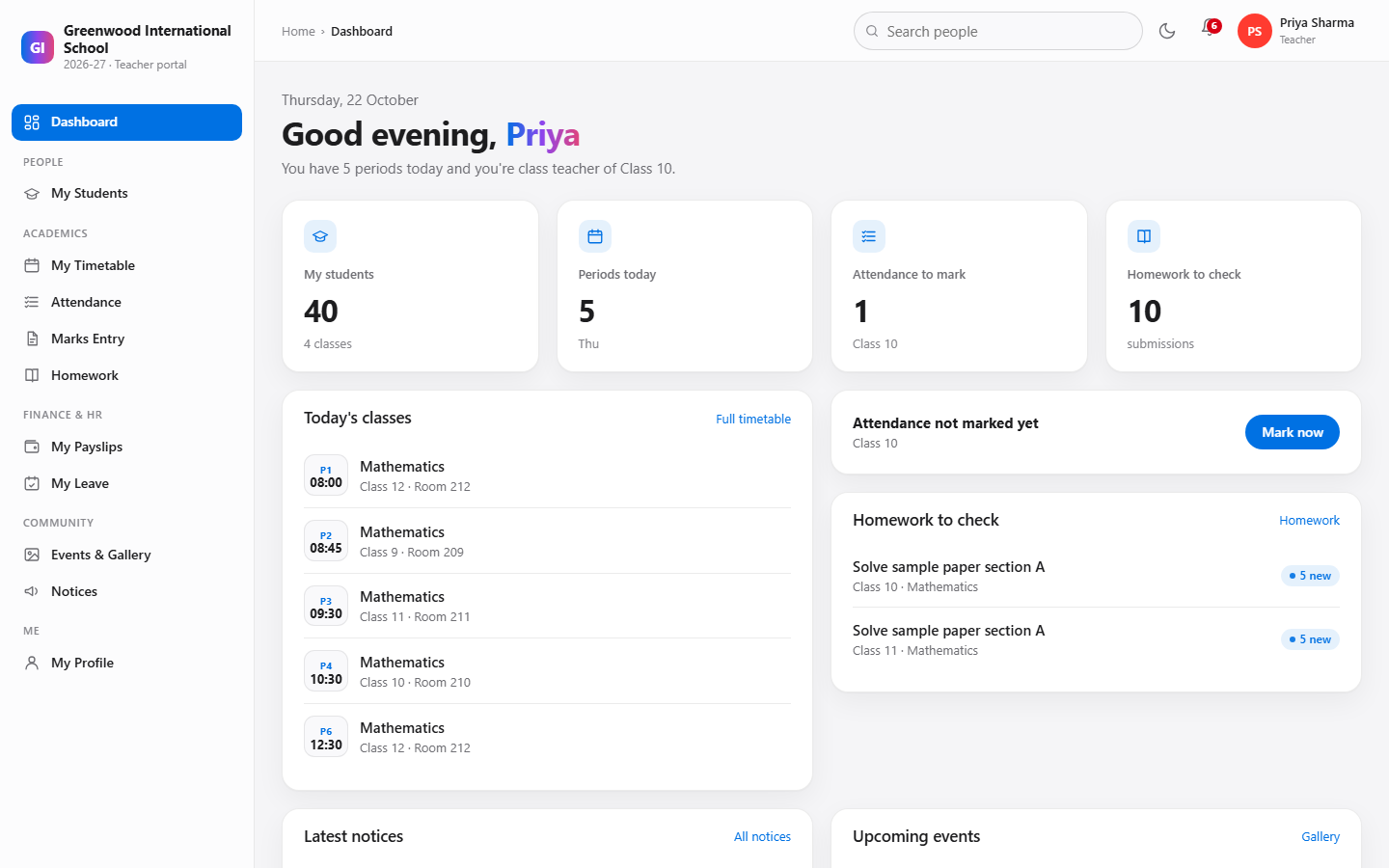
Task: Click the Mark now button
Action: point(1293,432)
